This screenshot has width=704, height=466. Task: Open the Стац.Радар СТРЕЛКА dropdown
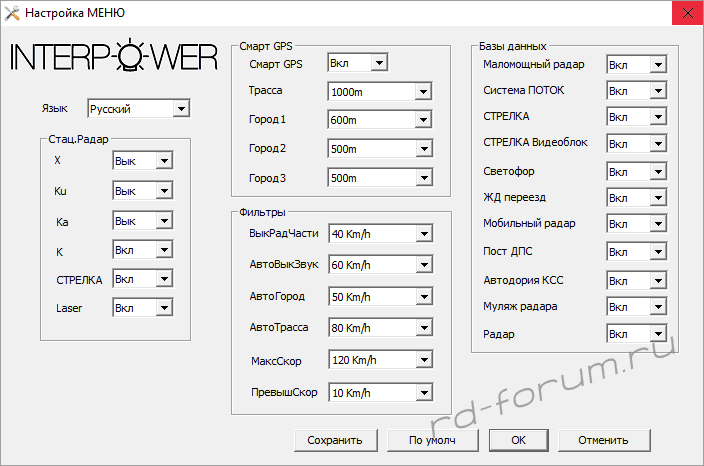pyautogui.click(x=143, y=279)
